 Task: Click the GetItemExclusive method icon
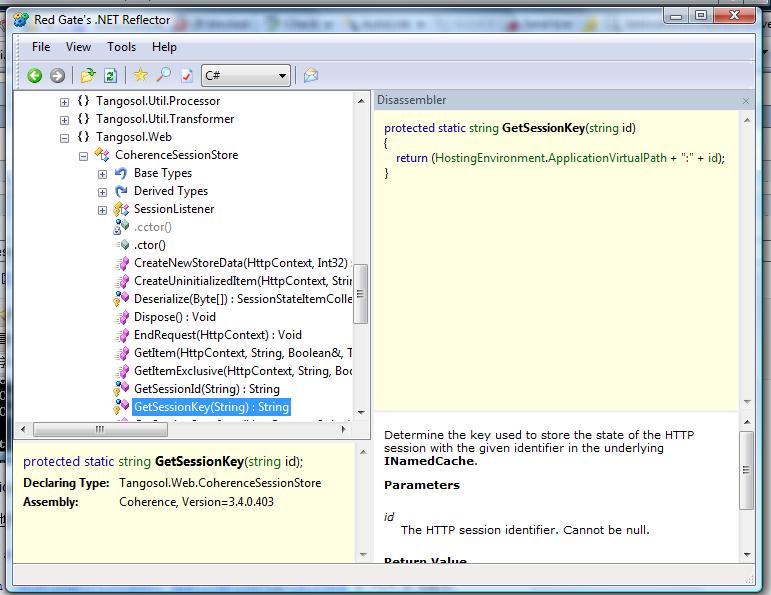(x=122, y=371)
